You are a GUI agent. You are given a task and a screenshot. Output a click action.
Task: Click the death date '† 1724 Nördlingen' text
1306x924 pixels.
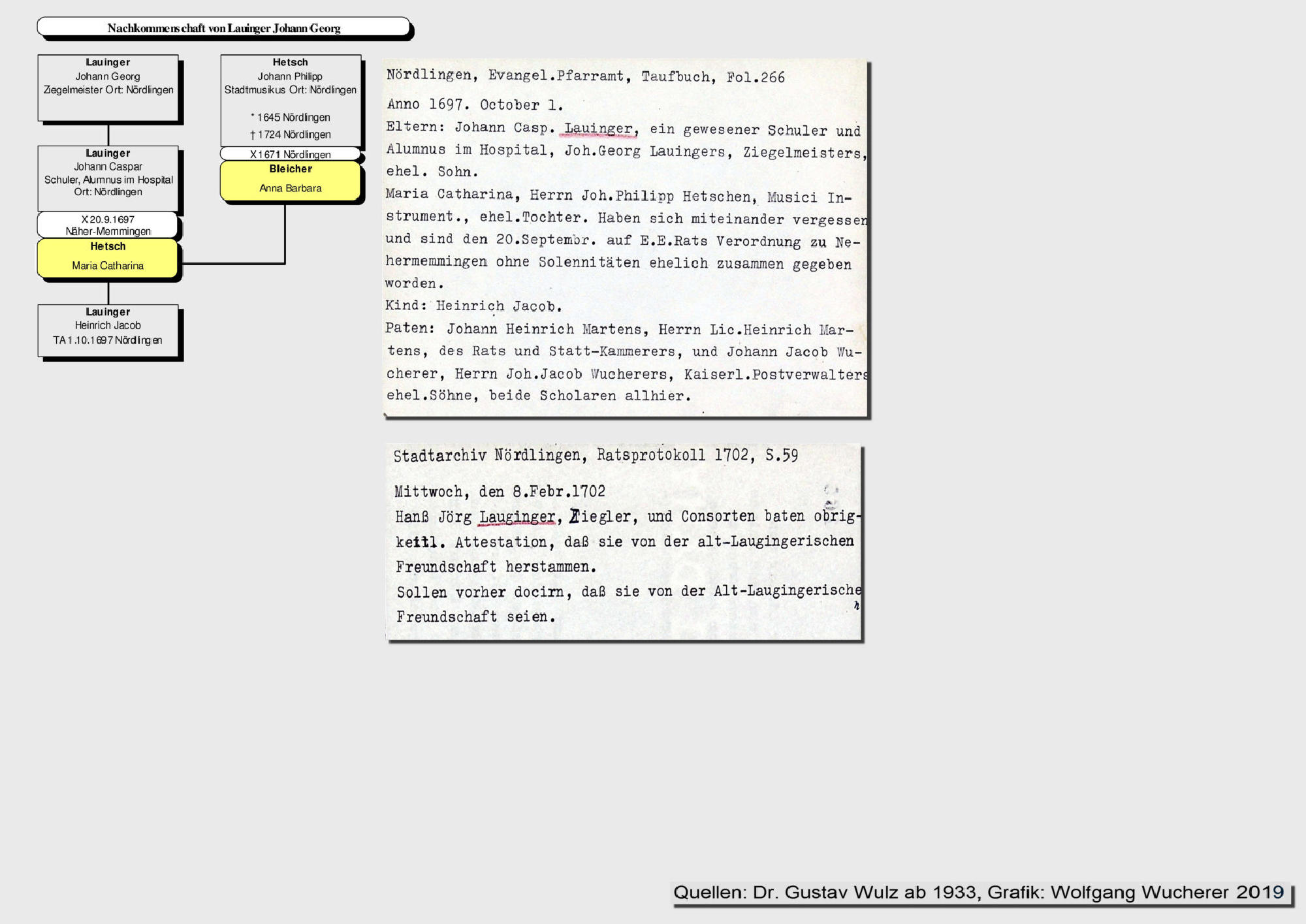click(291, 135)
